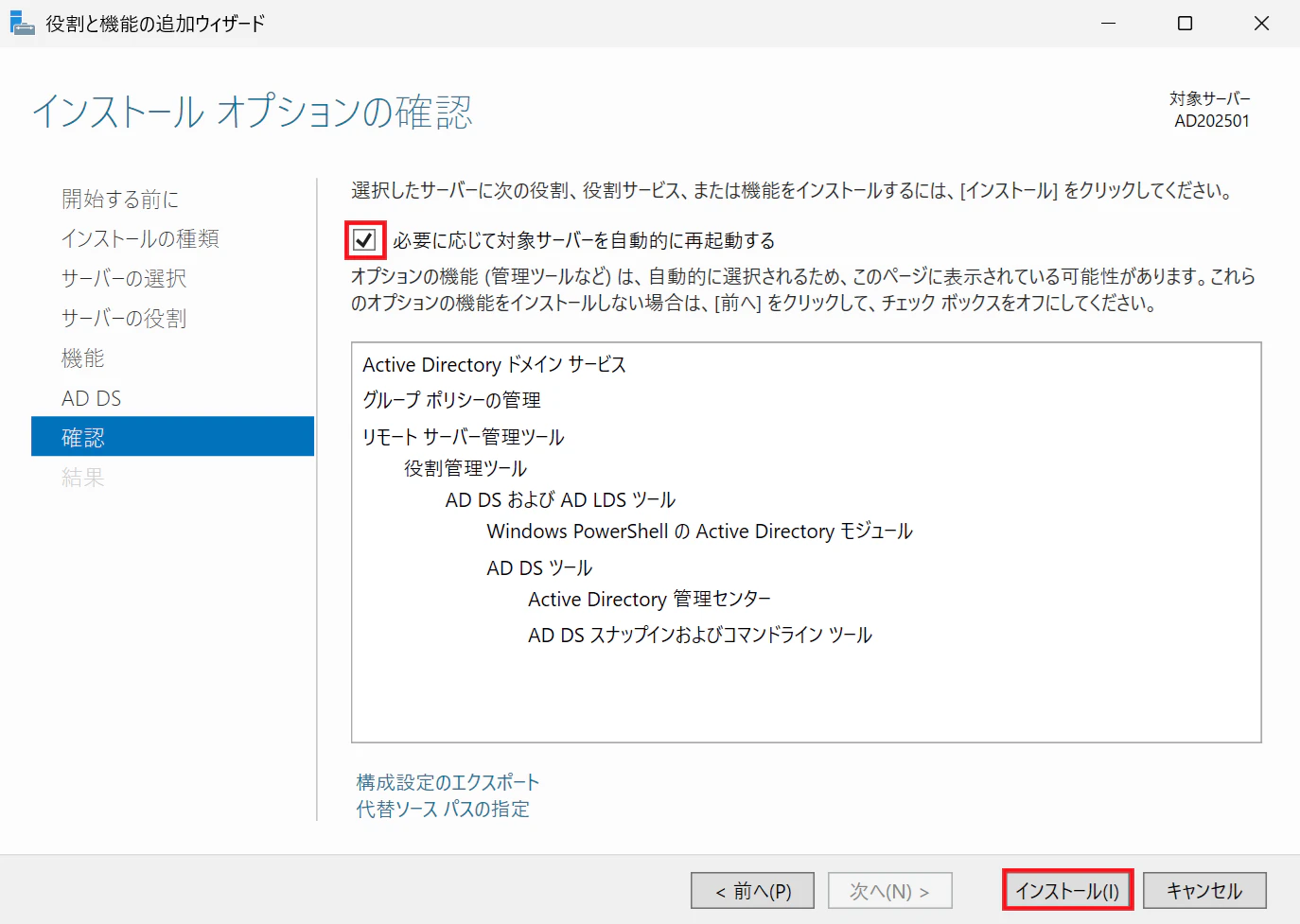Viewport: 1300px width, 924px height.
Task: Select AD DS ツール entry in list
Action: point(539,567)
